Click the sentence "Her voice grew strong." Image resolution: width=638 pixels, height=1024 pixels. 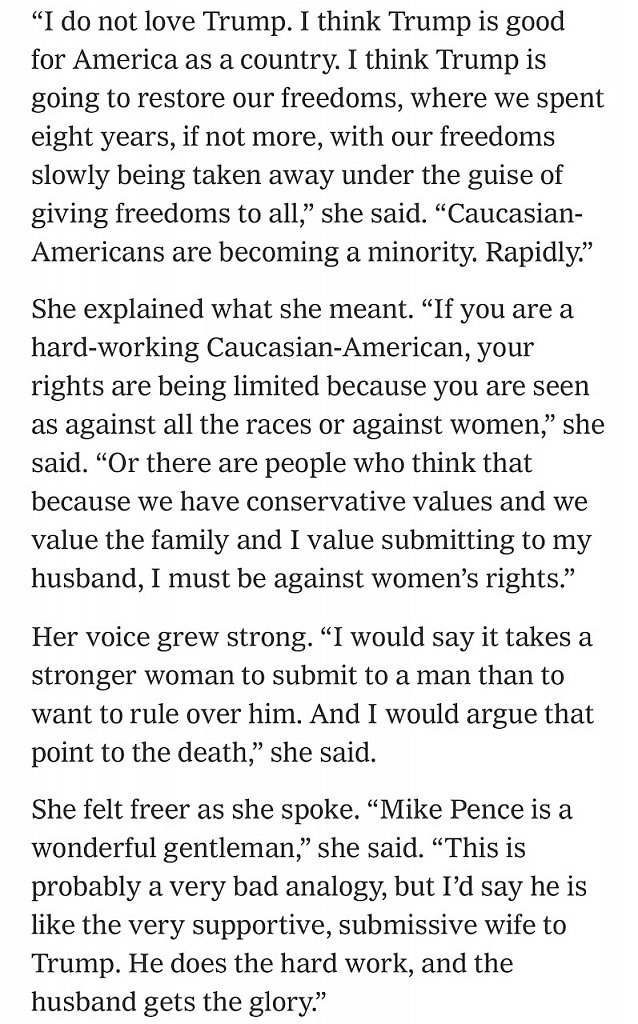coord(172,637)
